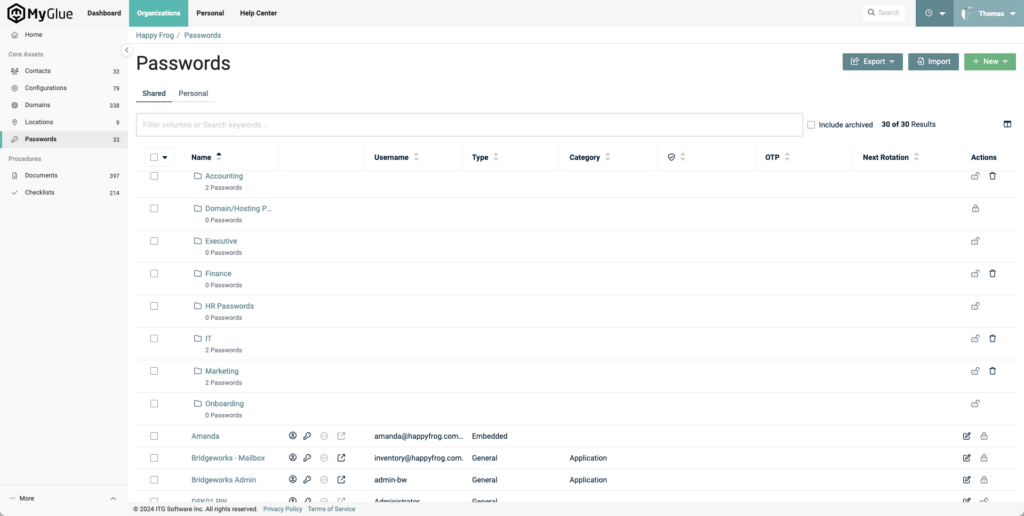Switch to the Personal passwords tab

pos(193,93)
